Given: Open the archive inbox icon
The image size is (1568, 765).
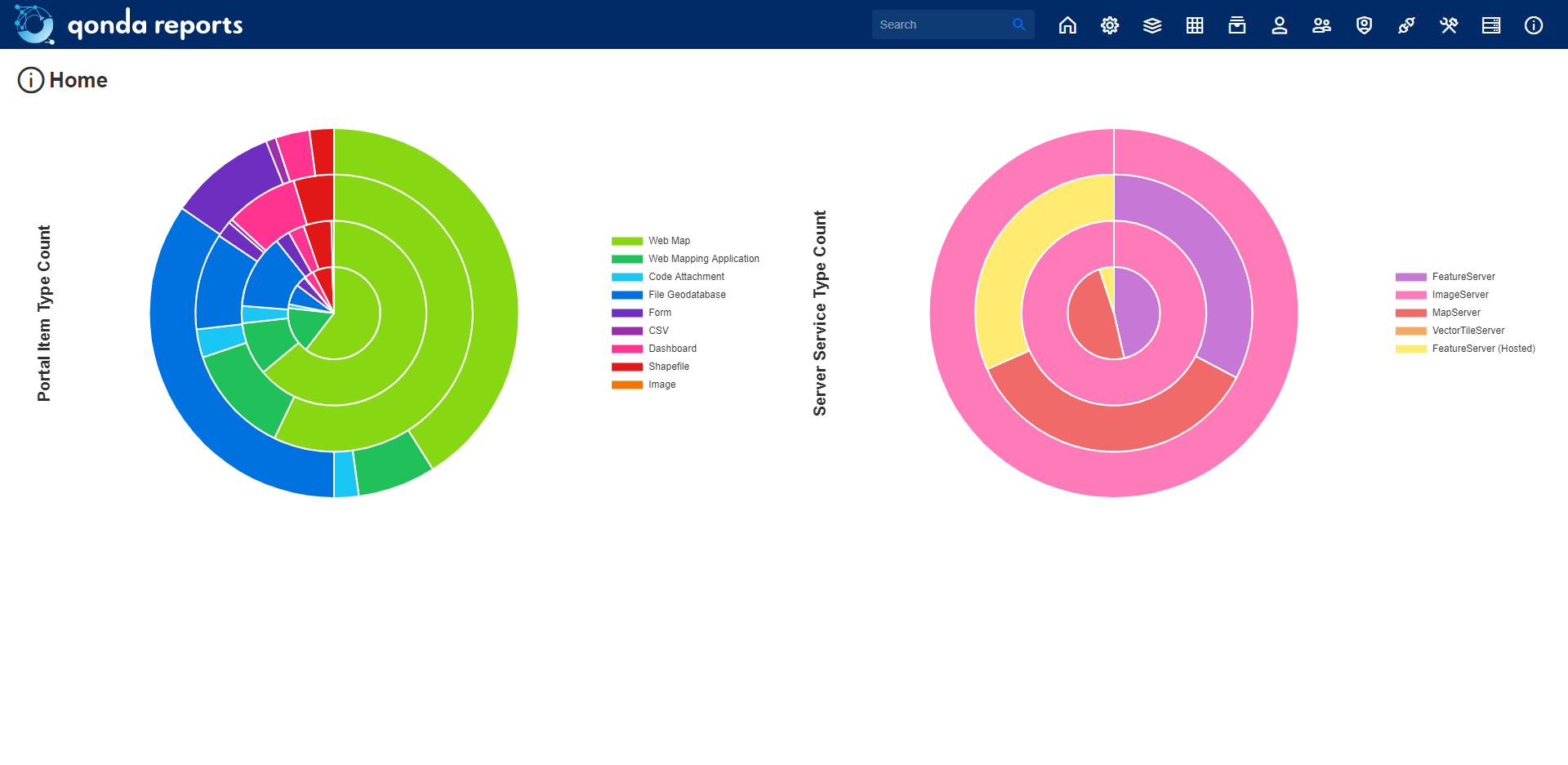Looking at the screenshot, I should (1237, 25).
